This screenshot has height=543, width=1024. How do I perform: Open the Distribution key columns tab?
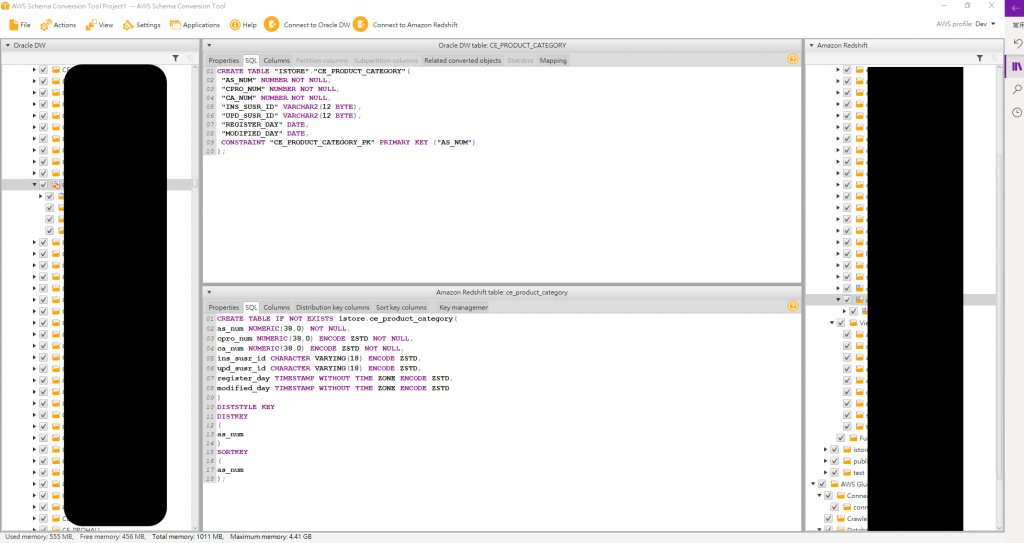pos(332,307)
